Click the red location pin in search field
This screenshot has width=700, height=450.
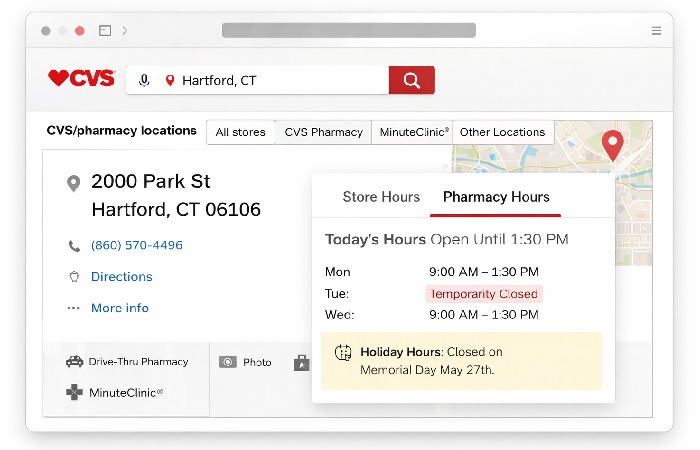pos(170,80)
